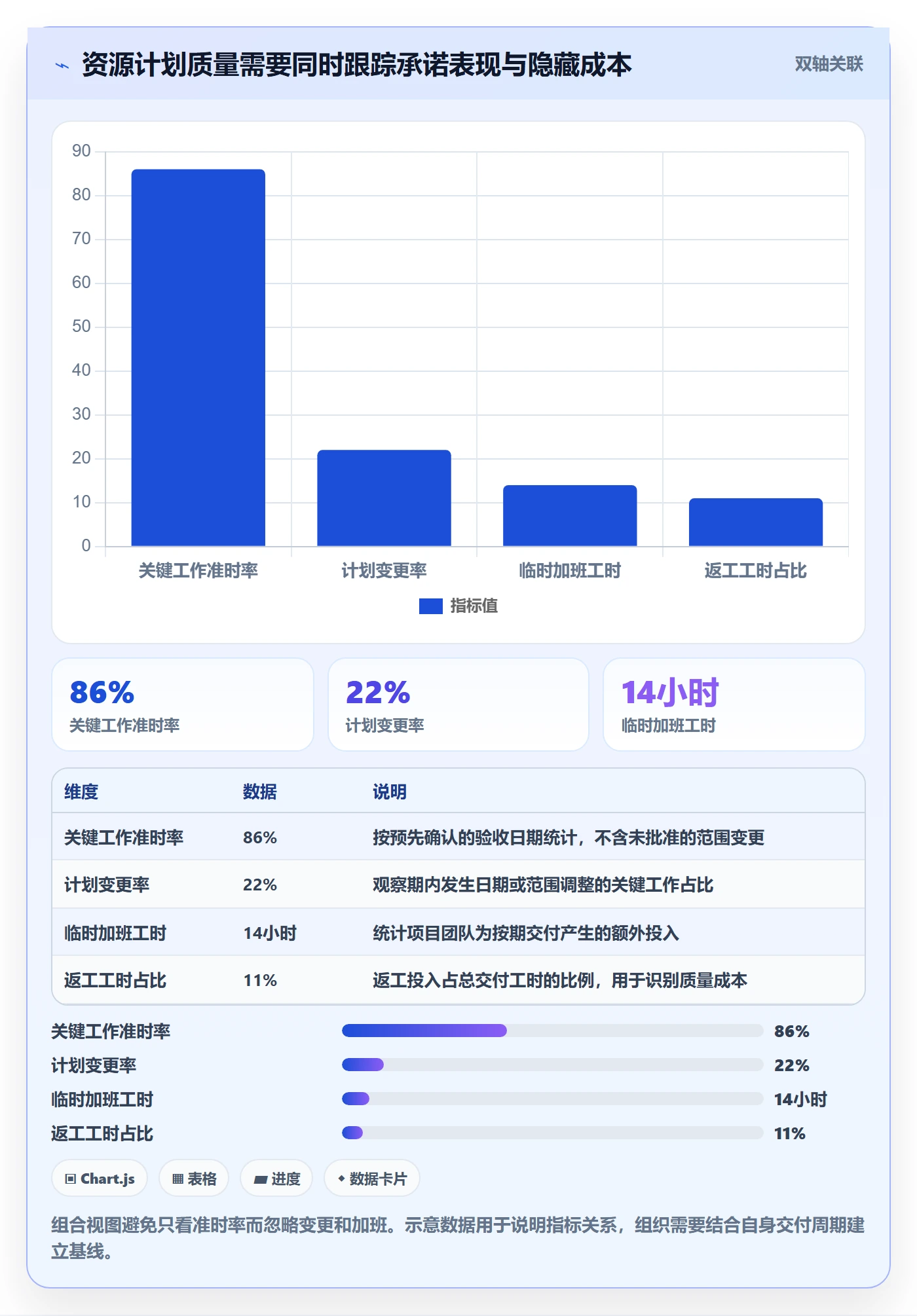Click the 返工工时占比 bar in the chart
The width and height of the screenshot is (917, 1316).
coord(756,522)
